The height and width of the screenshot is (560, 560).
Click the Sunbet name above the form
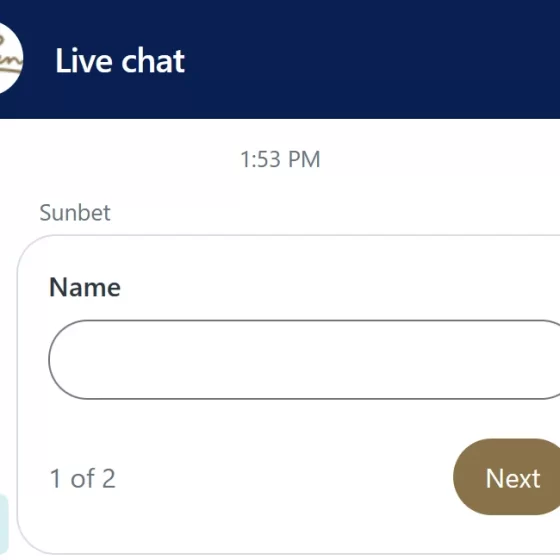75,212
